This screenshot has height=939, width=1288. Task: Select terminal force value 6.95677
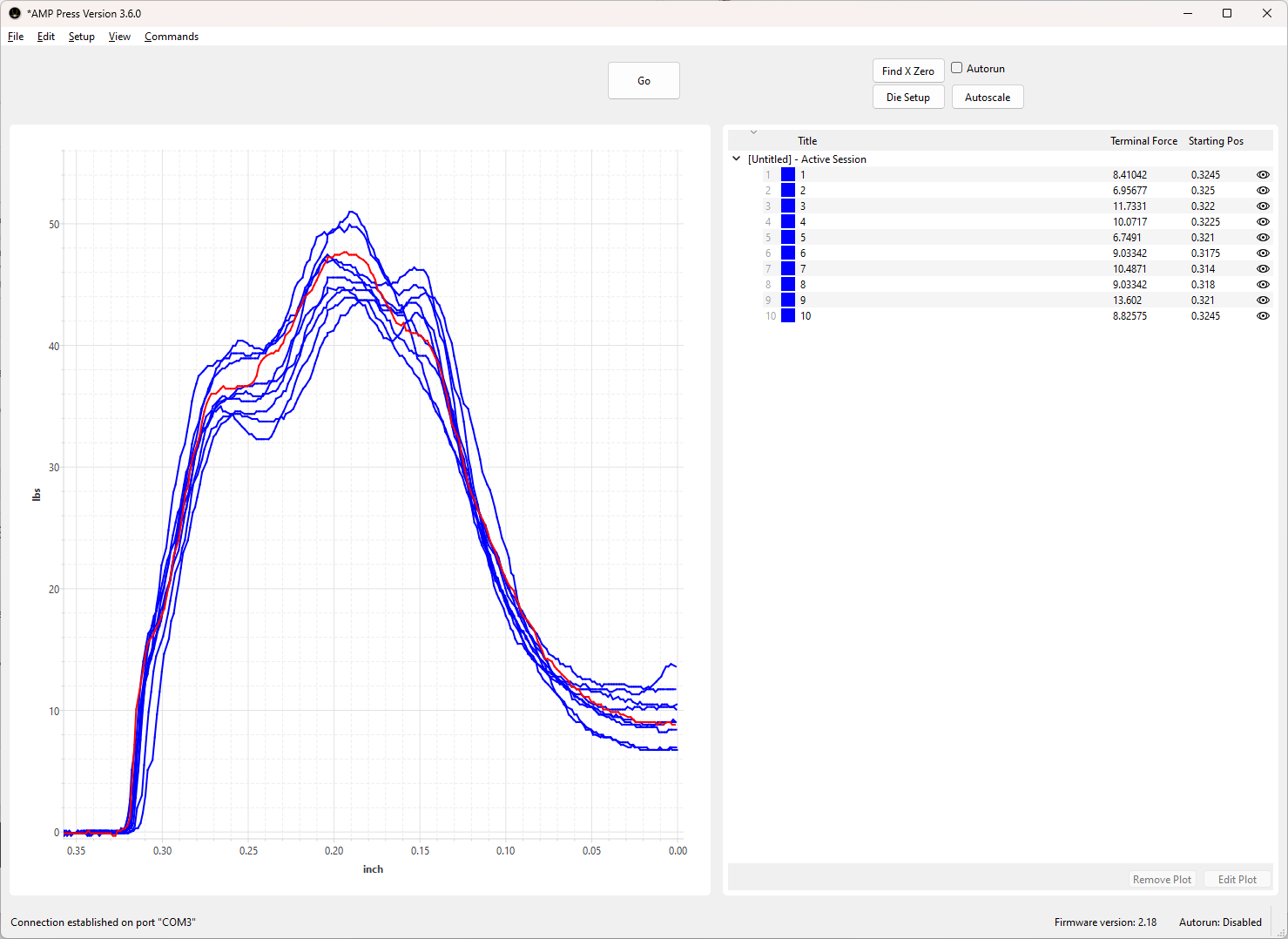1130,191
